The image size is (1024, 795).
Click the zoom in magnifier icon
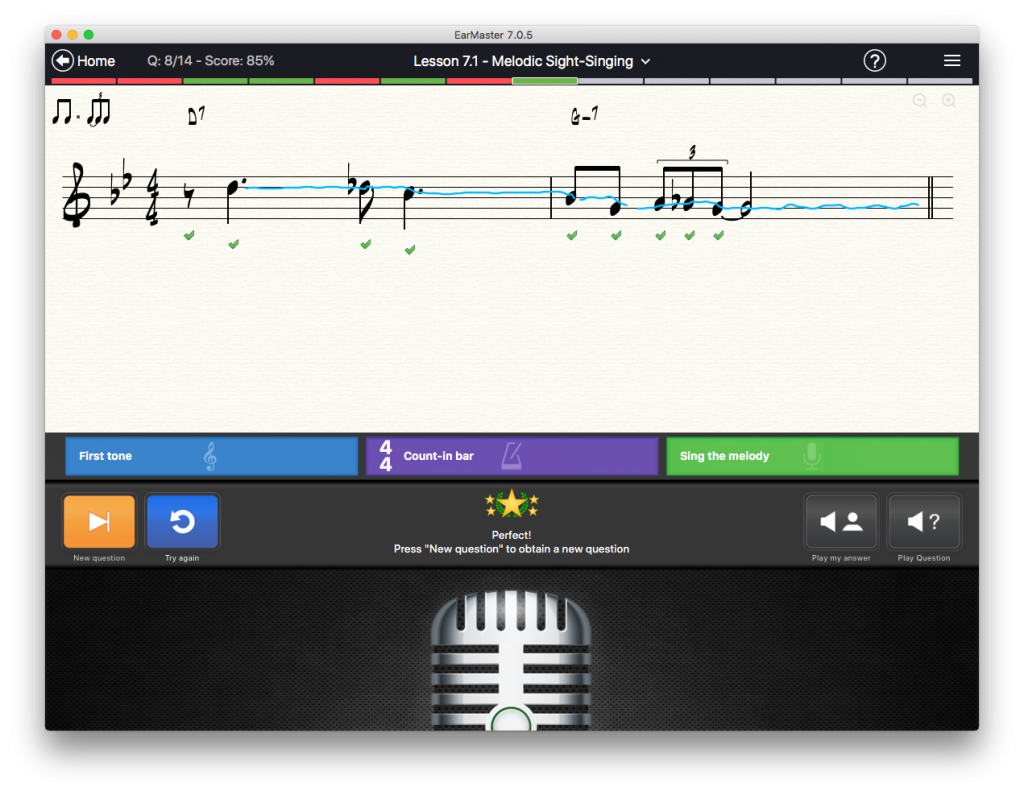(948, 100)
